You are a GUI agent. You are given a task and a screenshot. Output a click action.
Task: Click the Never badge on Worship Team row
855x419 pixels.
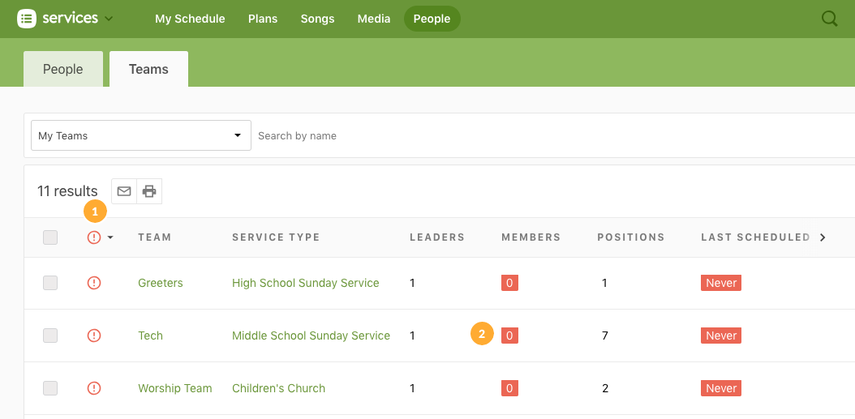(721, 388)
